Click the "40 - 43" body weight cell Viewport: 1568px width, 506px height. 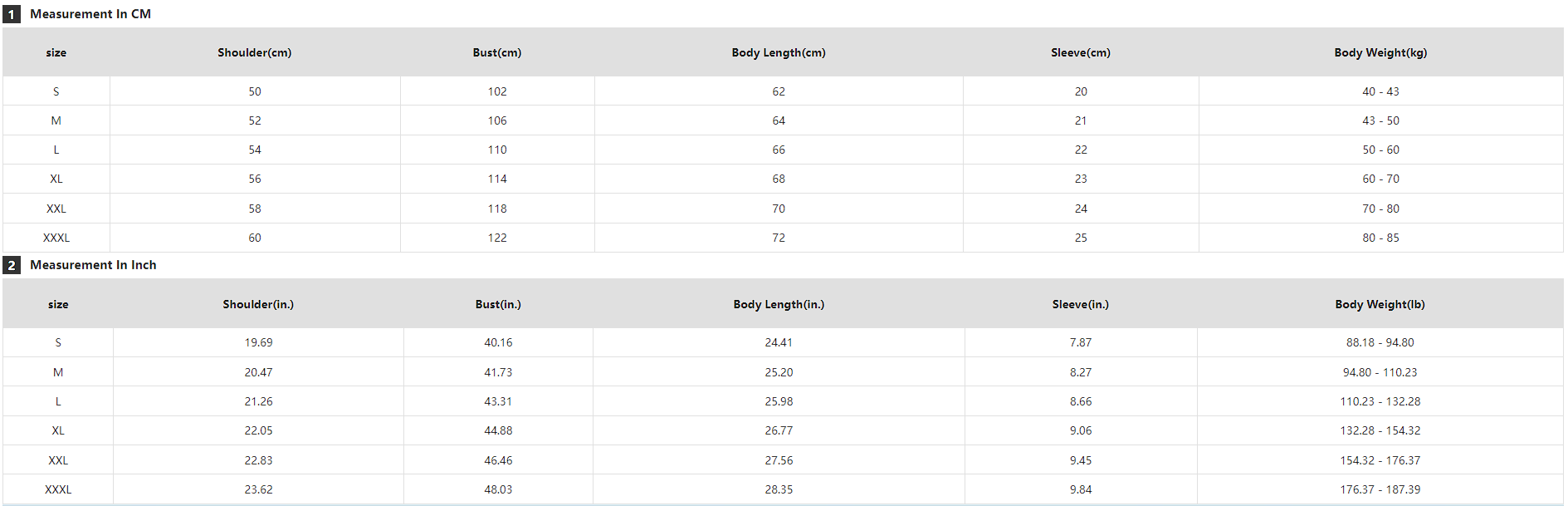(x=1380, y=91)
